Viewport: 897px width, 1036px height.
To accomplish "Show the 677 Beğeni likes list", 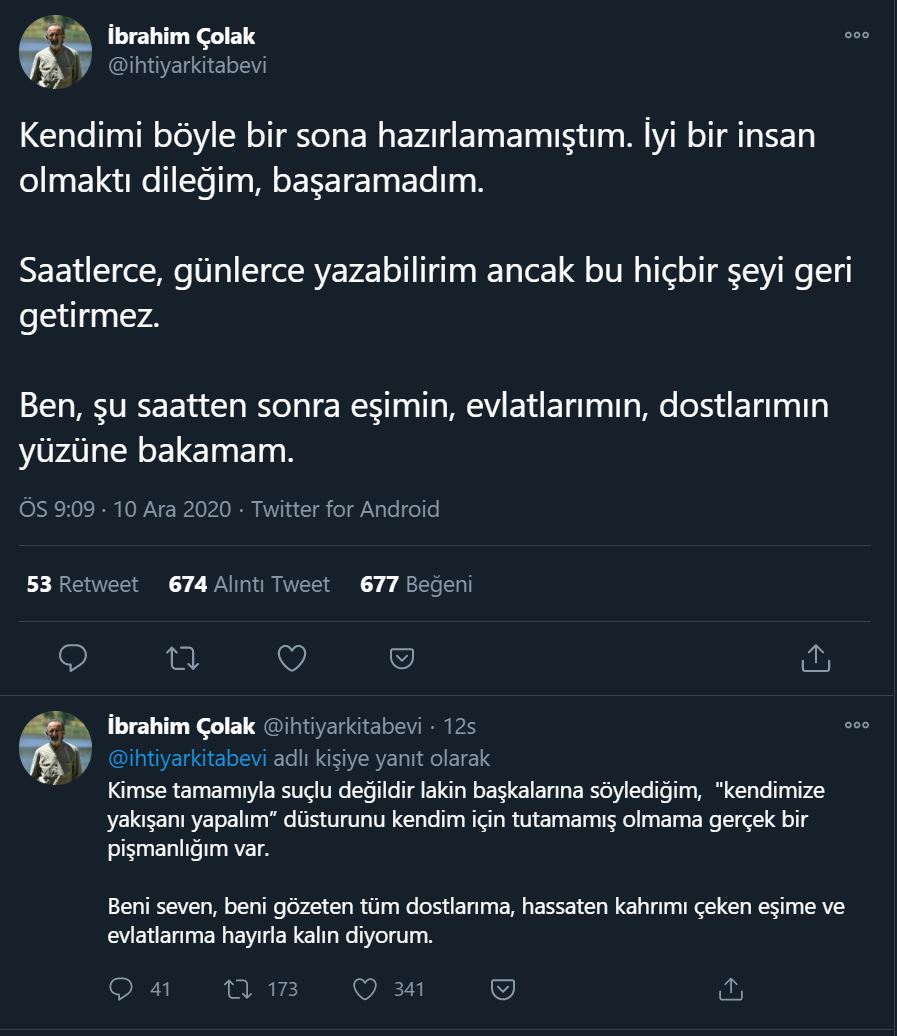I will [x=416, y=584].
